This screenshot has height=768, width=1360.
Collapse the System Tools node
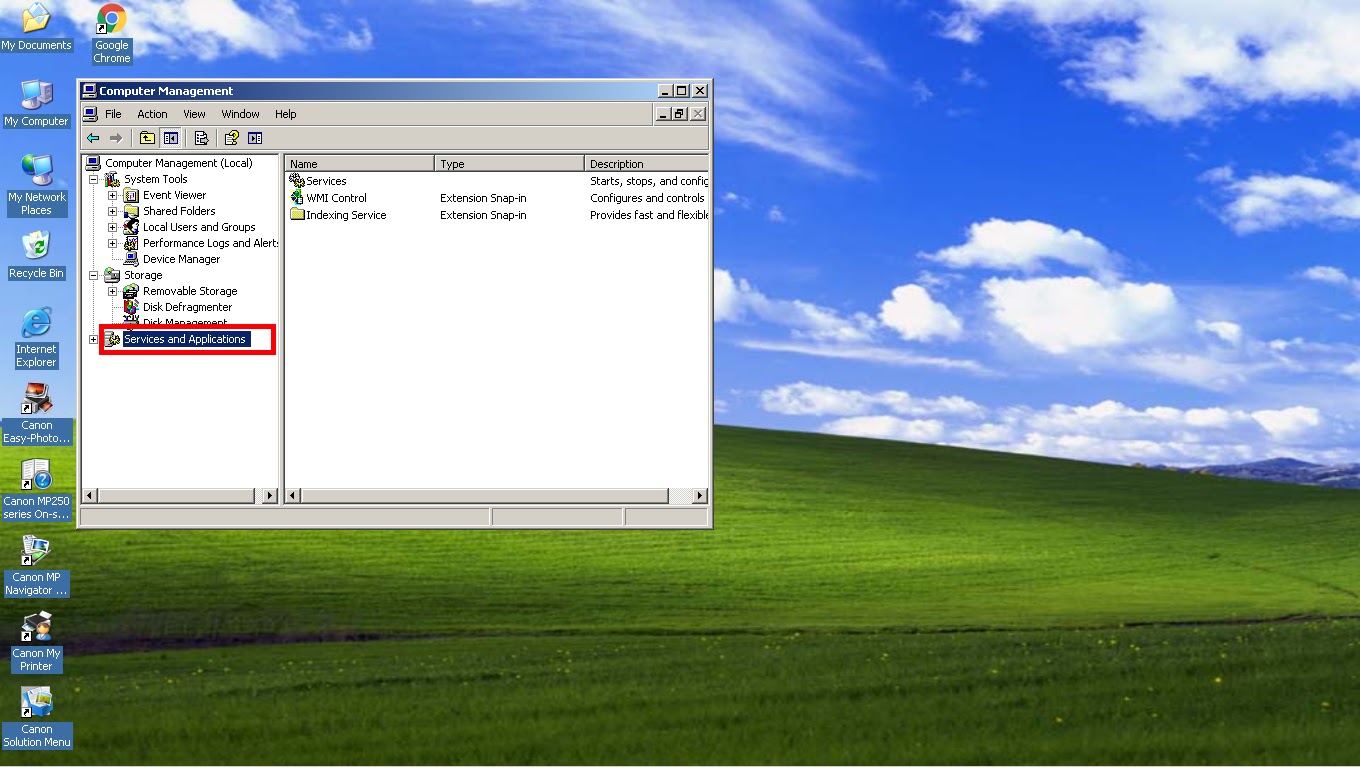pyautogui.click(x=94, y=179)
